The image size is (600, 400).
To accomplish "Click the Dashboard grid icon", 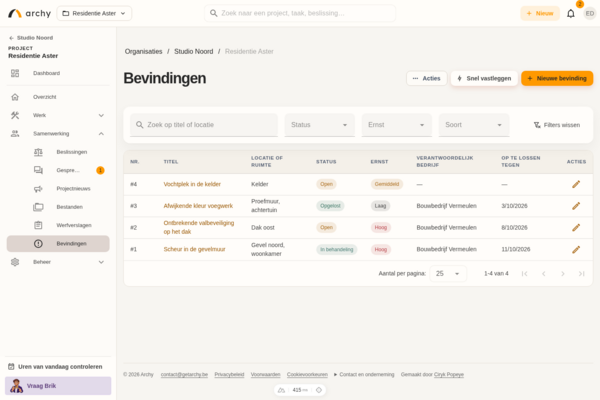I will coord(15,73).
